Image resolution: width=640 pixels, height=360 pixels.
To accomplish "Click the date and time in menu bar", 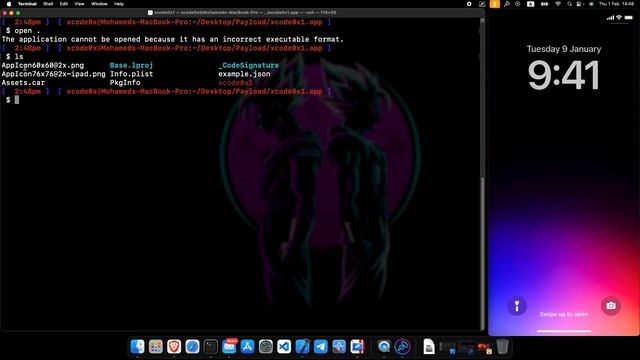I will point(617,4).
